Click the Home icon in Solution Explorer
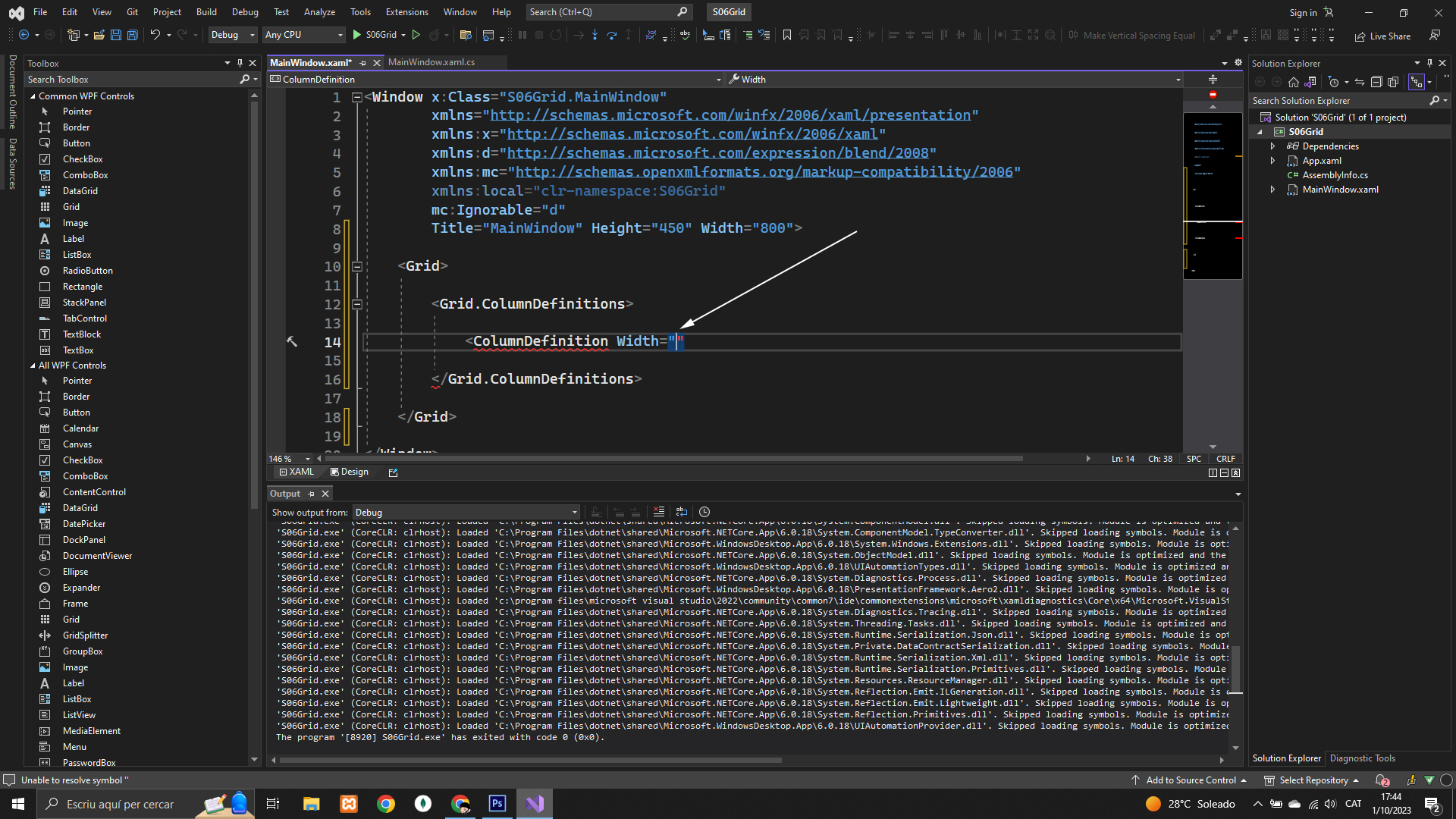Viewport: 1456px width, 819px height. click(1294, 82)
